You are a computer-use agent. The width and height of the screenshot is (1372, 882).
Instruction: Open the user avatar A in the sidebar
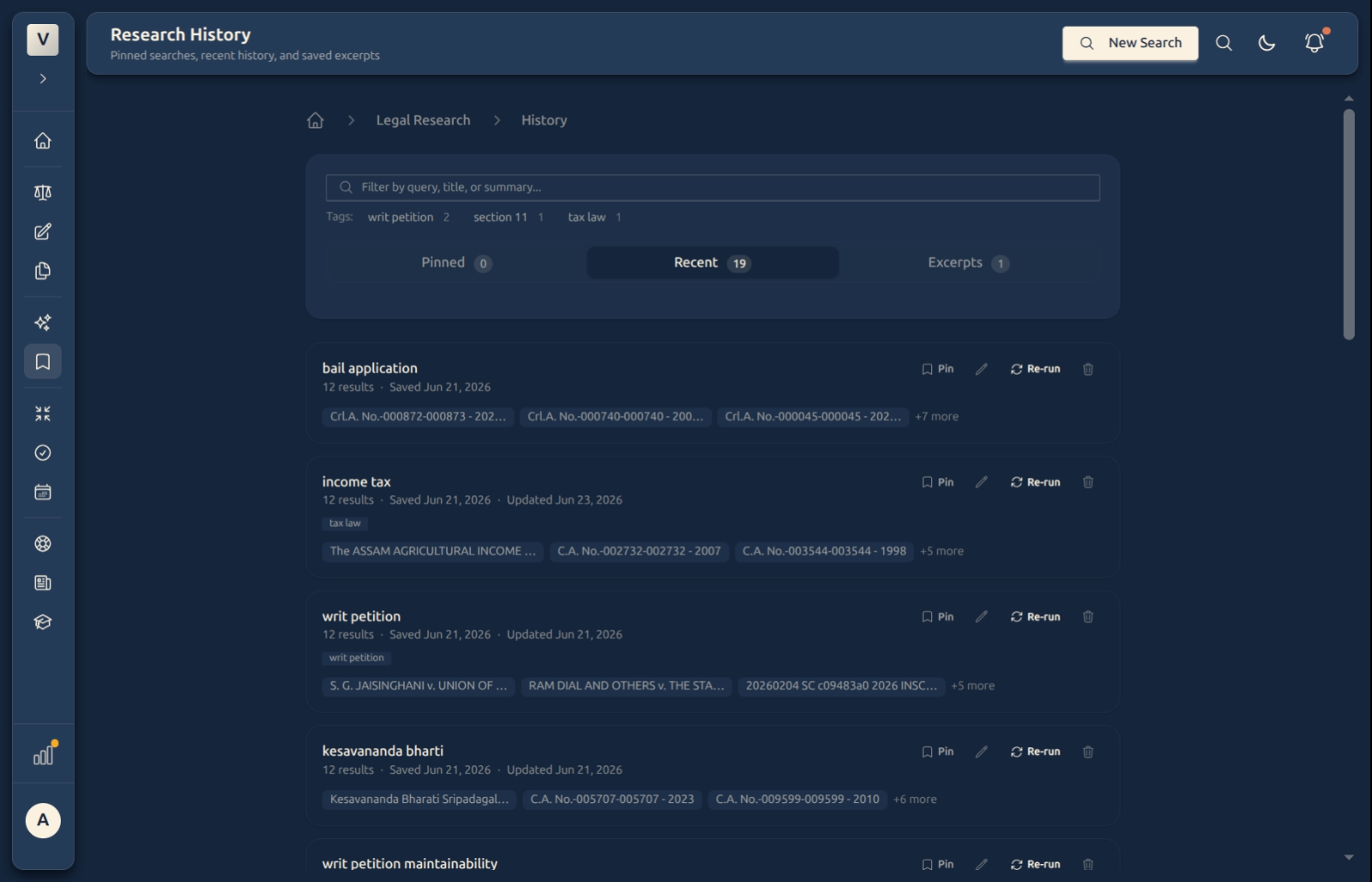43,820
